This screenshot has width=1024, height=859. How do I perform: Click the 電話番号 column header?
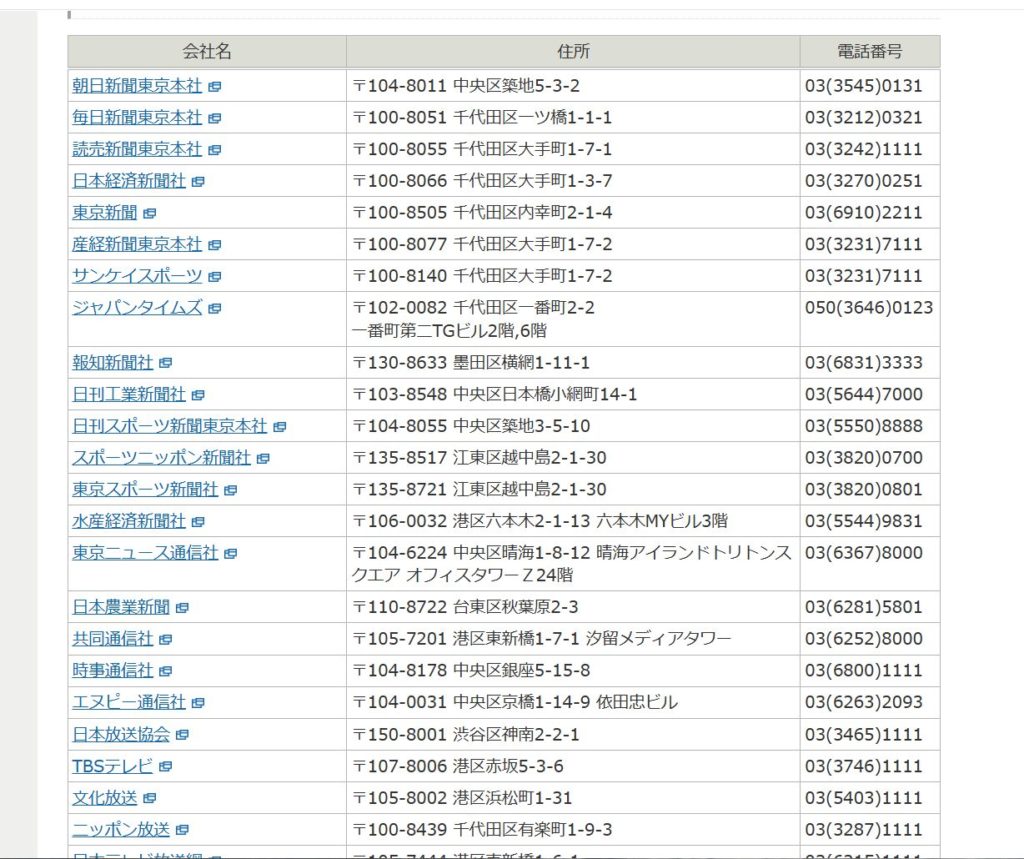point(869,52)
